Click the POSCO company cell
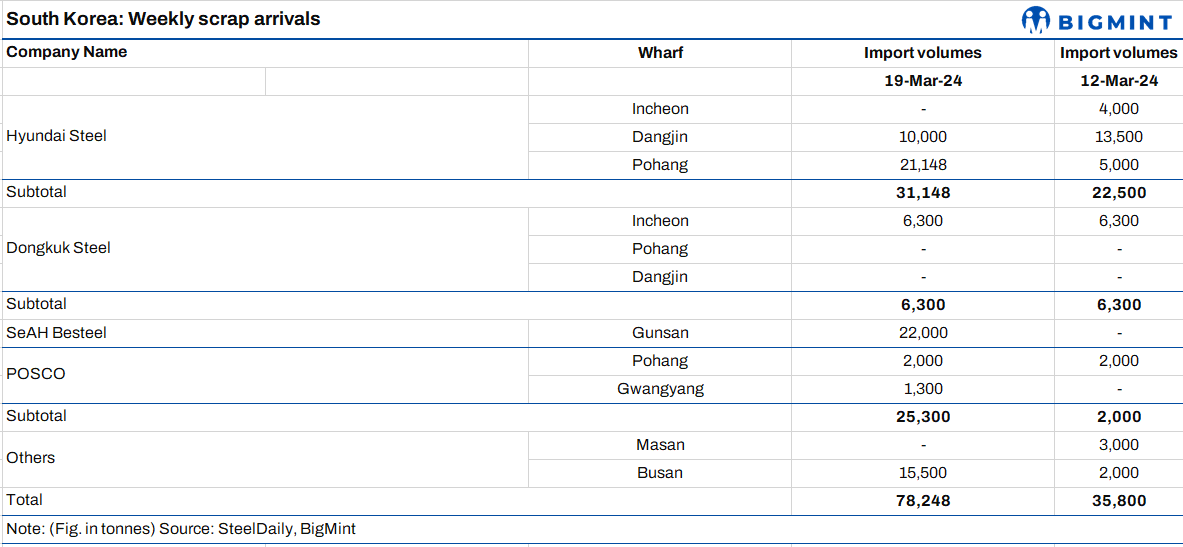Image resolution: width=1183 pixels, height=547 pixels. click(36, 374)
